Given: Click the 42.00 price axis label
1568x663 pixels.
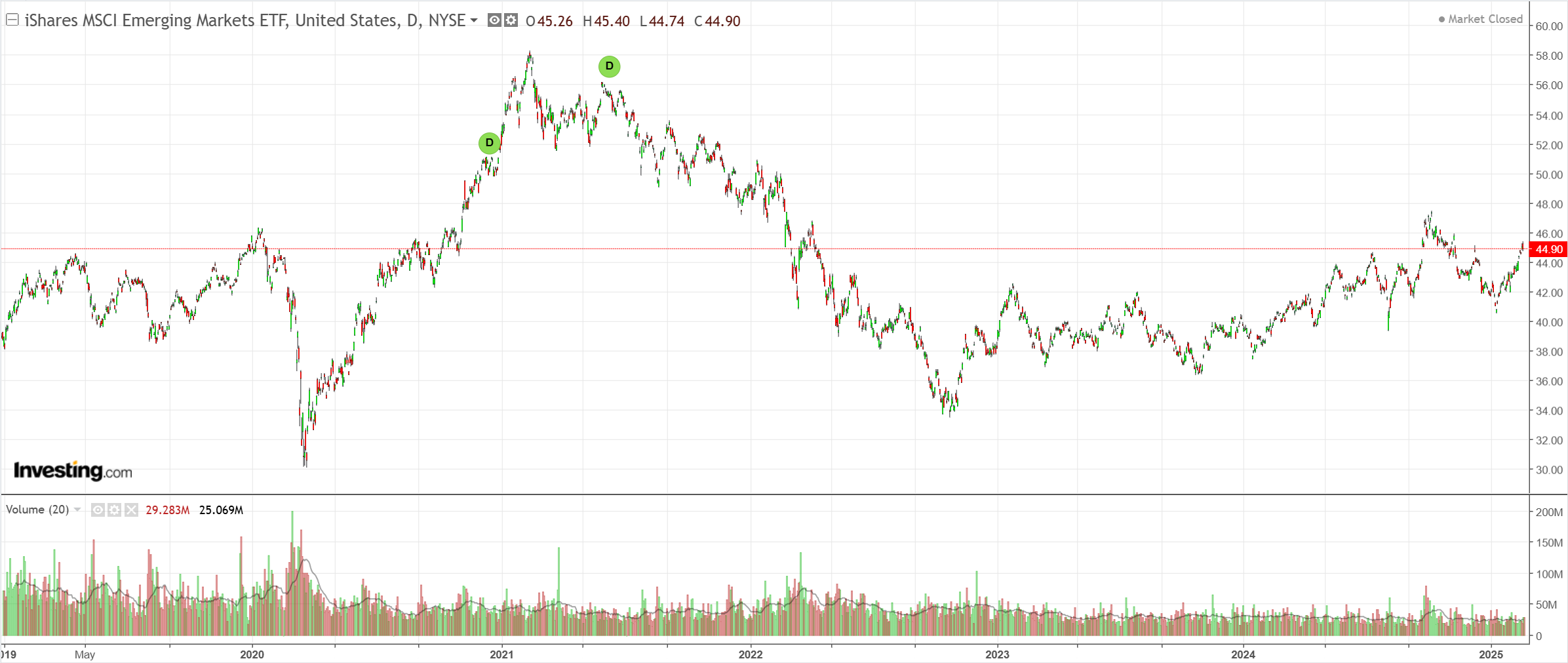Looking at the screenshot, I should (1549, 292).
